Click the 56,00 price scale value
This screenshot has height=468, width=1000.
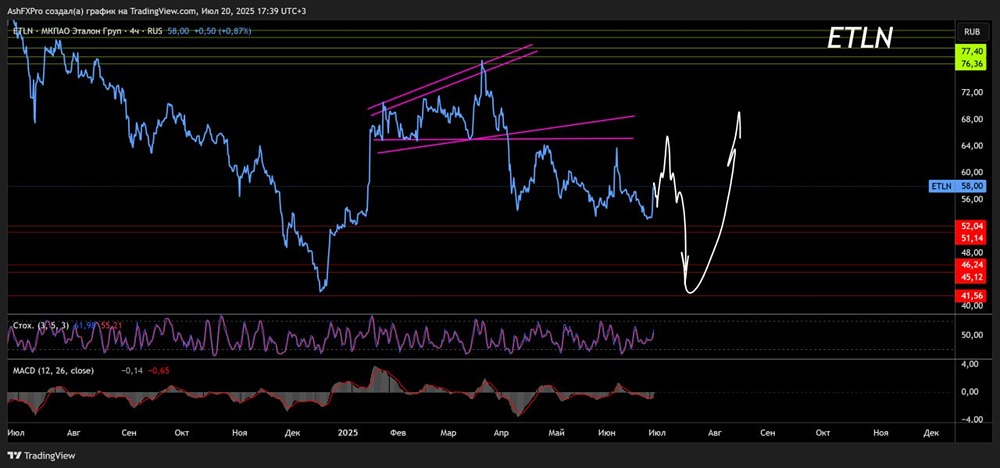[972, 199]
